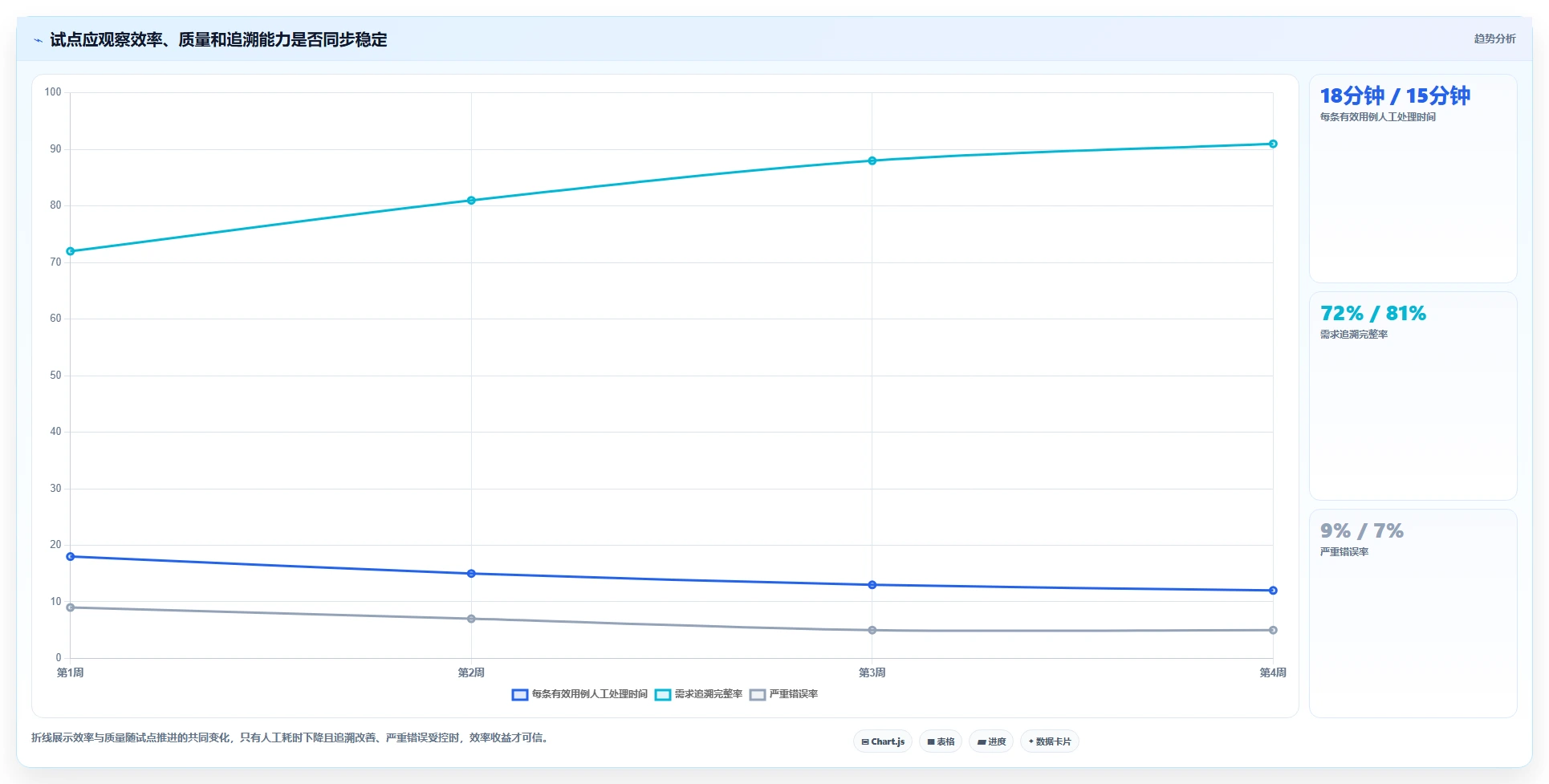Click the 数据卡片 chip

1050,741
